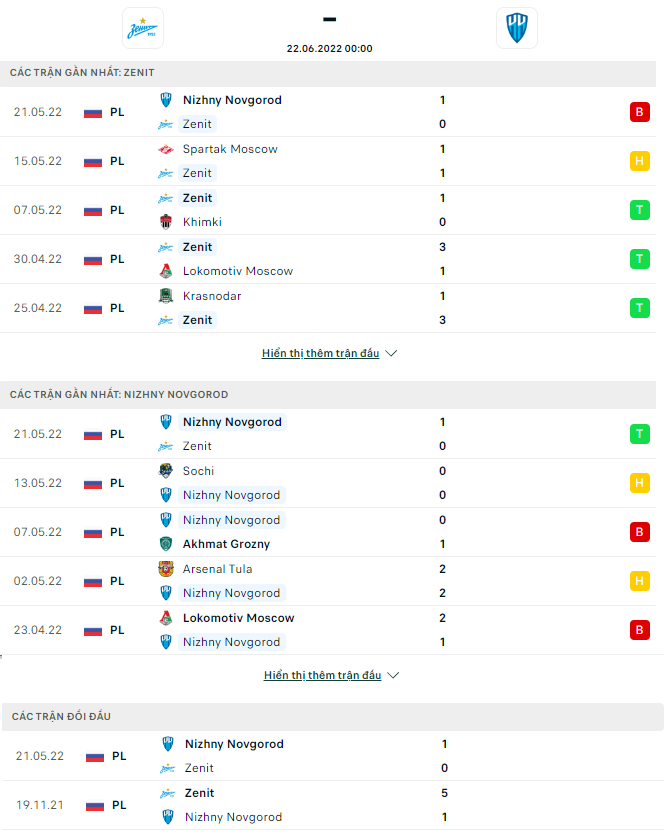Click the Spartak Moscow team crest
The image size is (664, 834).
pyautogui.click(x=166, y=149)
